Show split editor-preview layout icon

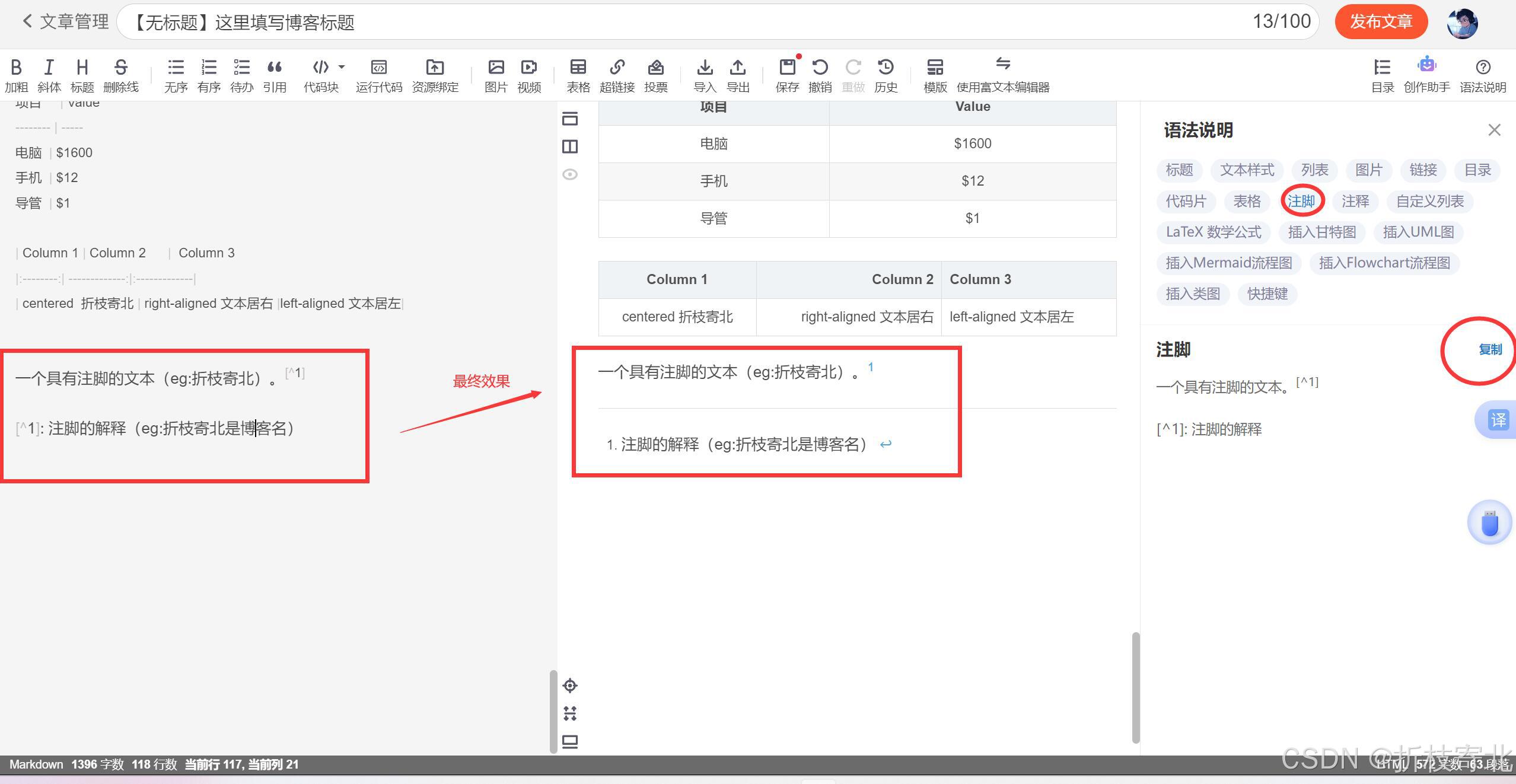(x=570, y=146)
